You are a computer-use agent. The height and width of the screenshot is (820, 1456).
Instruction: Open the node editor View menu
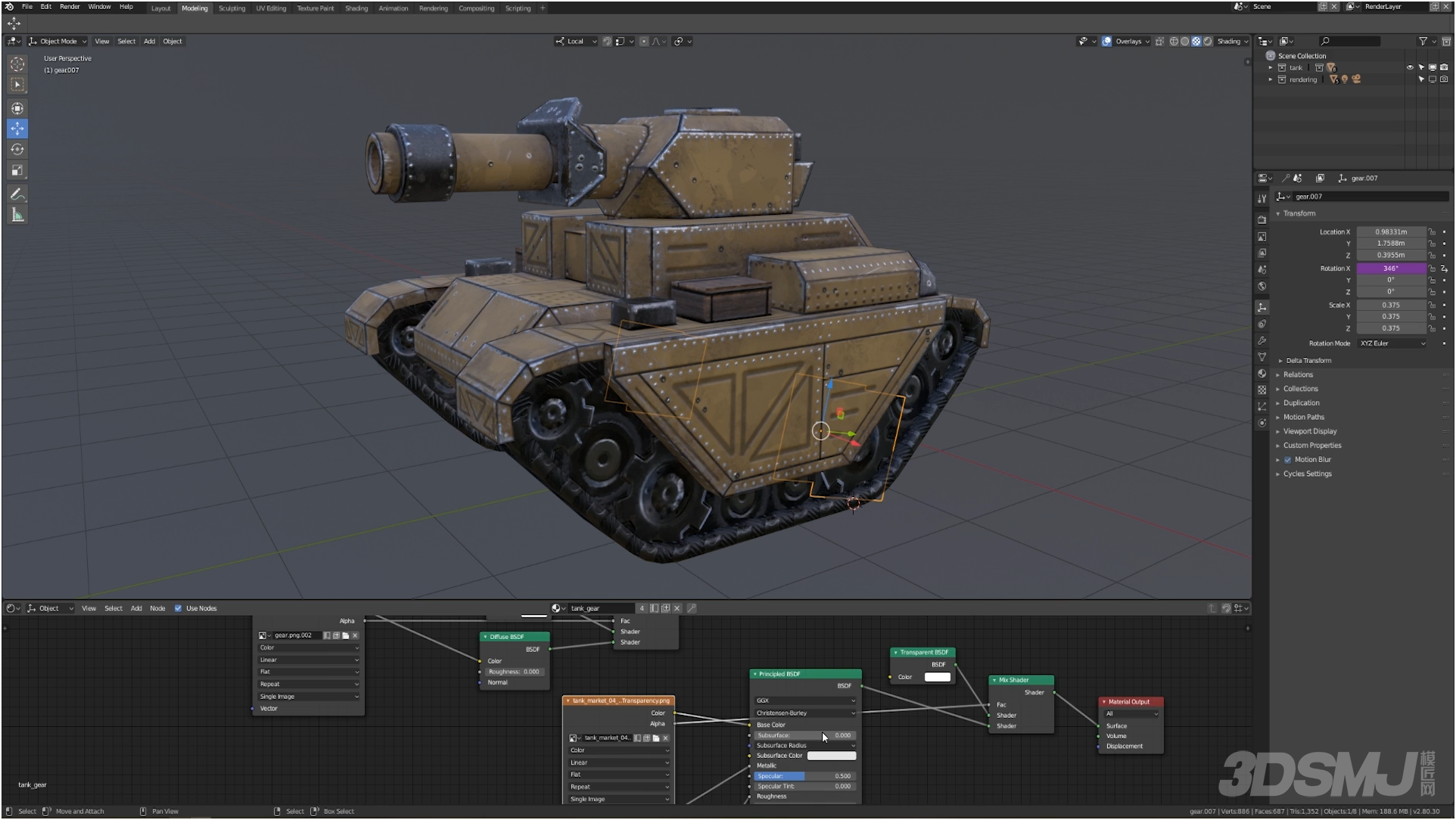coord(89,609)
